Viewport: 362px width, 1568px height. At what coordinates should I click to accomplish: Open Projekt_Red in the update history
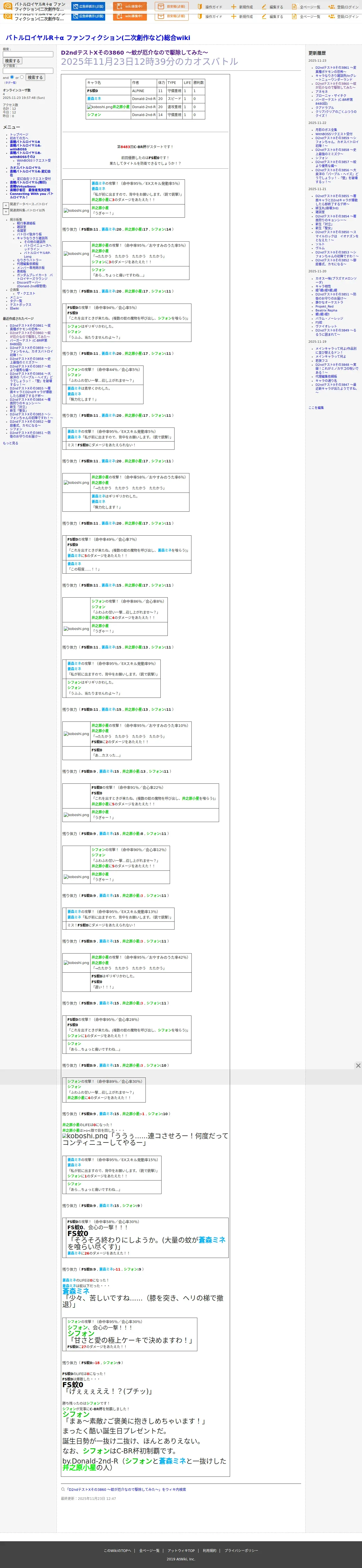[x=324, y=306]
